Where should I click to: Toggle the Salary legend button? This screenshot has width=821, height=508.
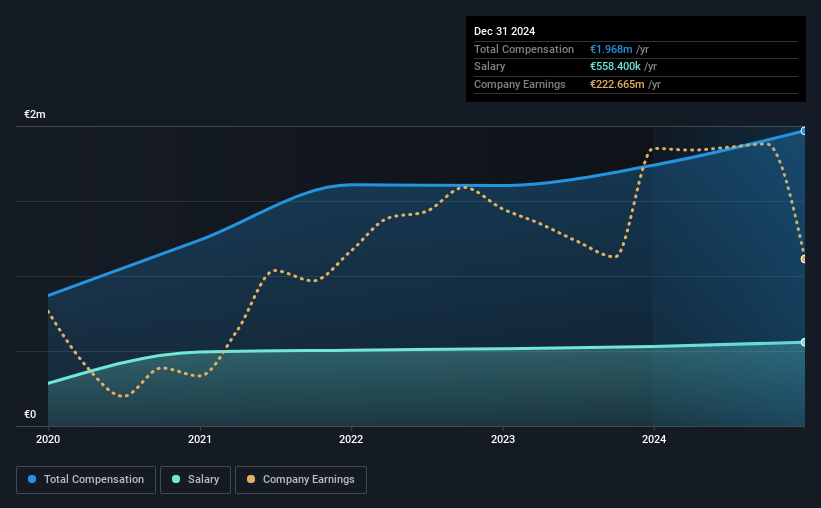tap(195, 480)
